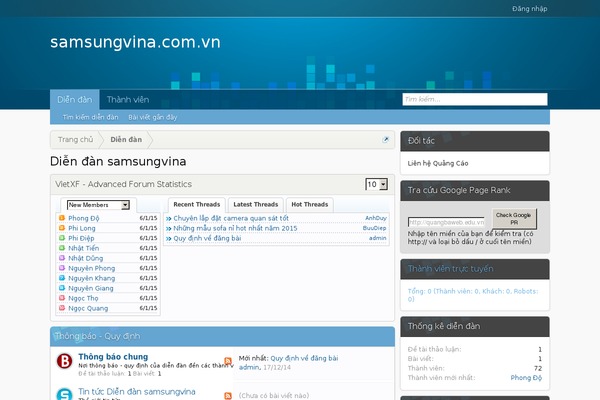
Task: Switch to the Recent Threads tab
Action: (x=197, y=204)
